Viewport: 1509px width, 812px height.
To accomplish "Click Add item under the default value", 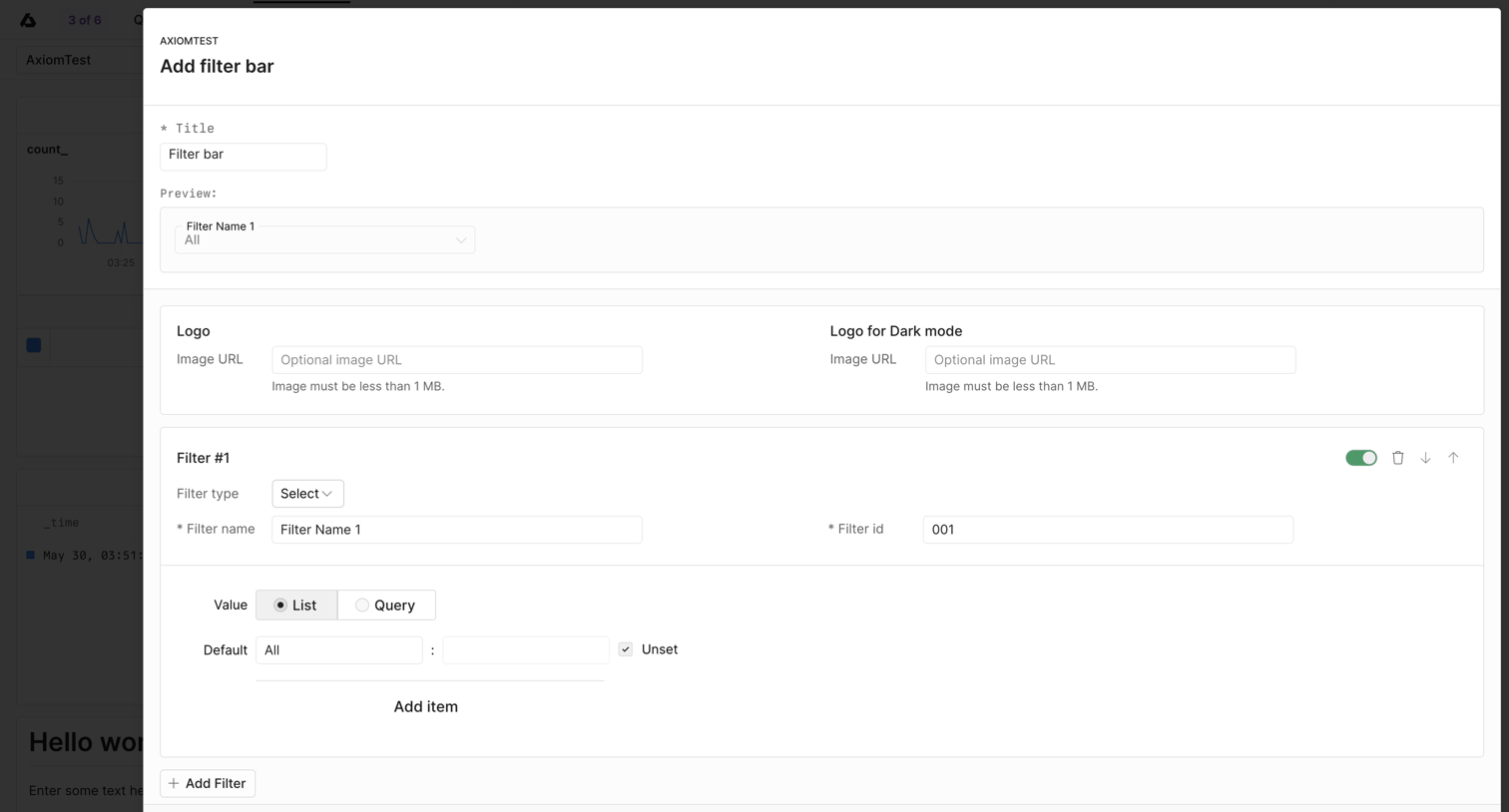I will point(426,706).
